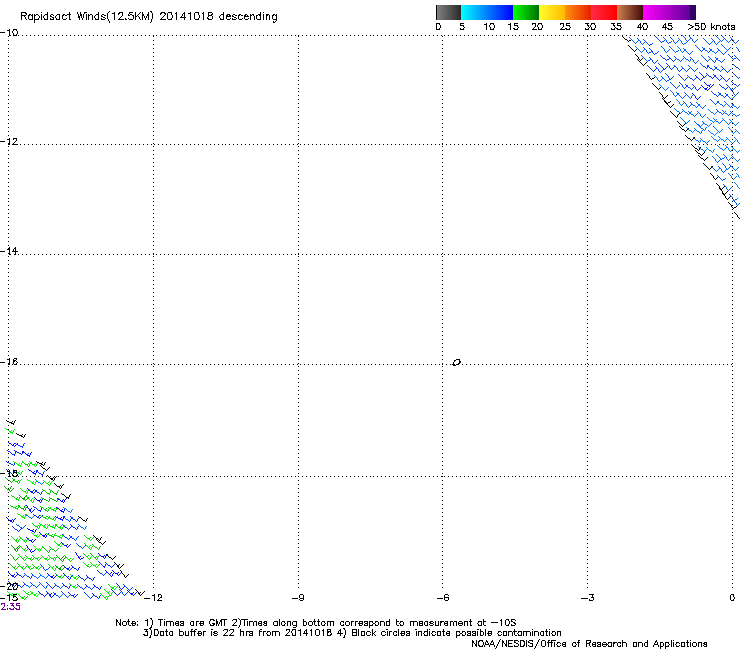The image size is (740, 650).
Task: Click the '25' legend scale label
Action: (x=565, y=27)
